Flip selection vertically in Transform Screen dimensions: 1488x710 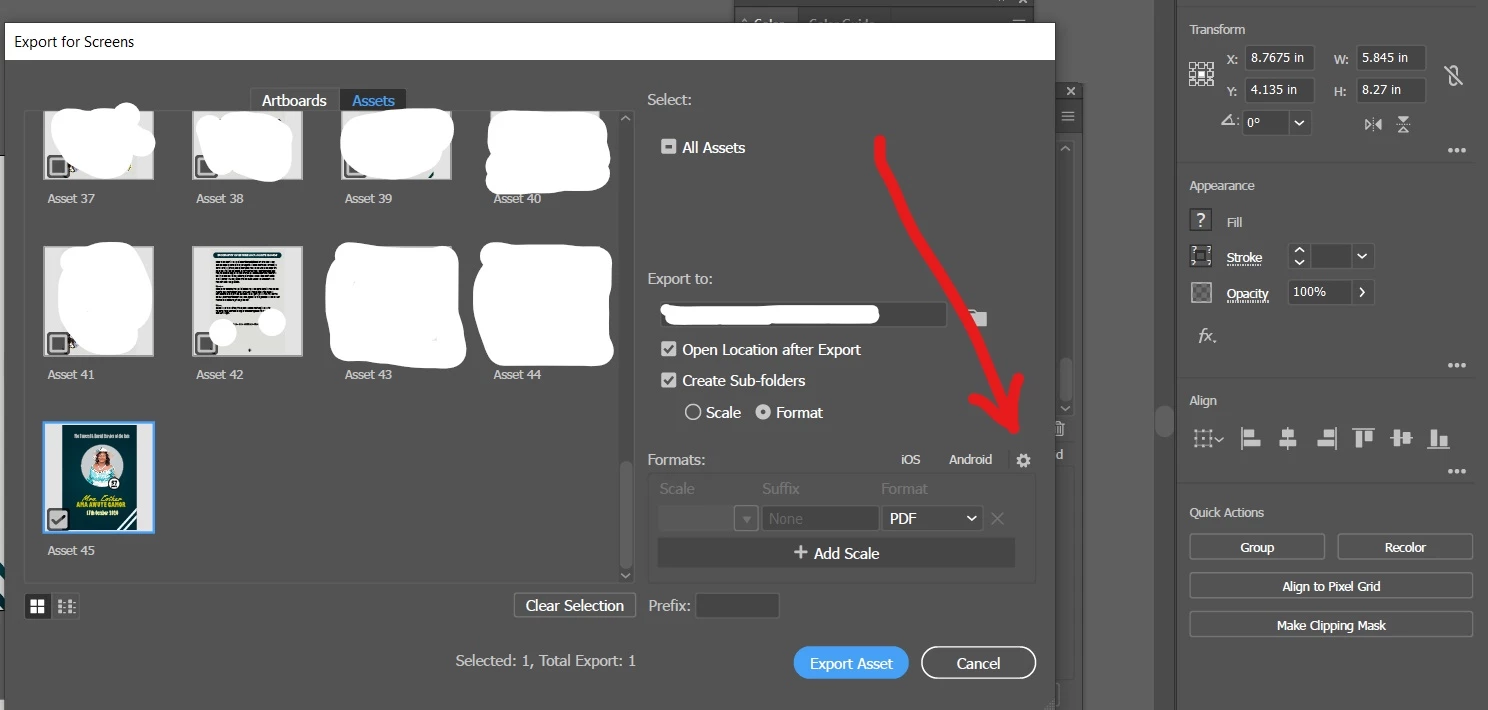coord(1403,124)
